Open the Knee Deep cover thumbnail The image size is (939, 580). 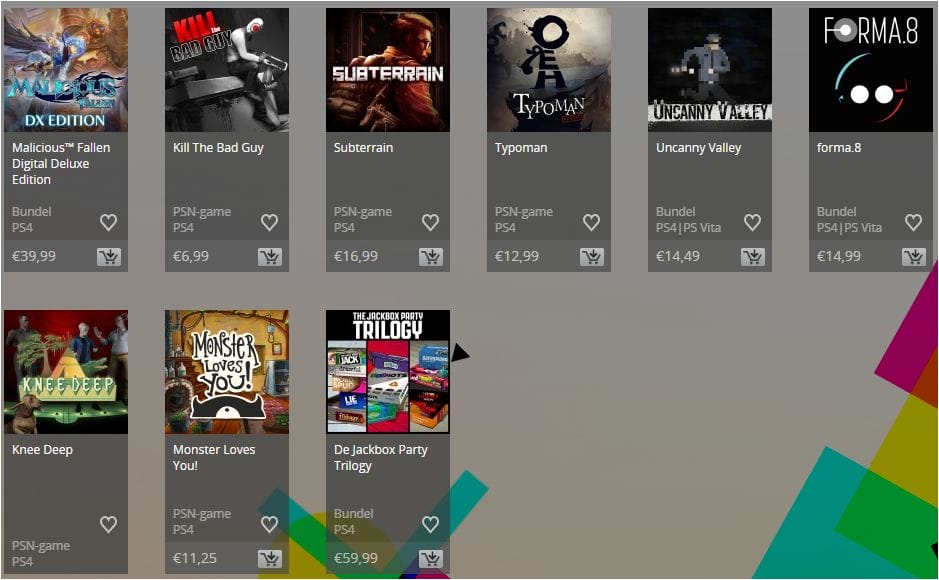[x=66, y=372]
